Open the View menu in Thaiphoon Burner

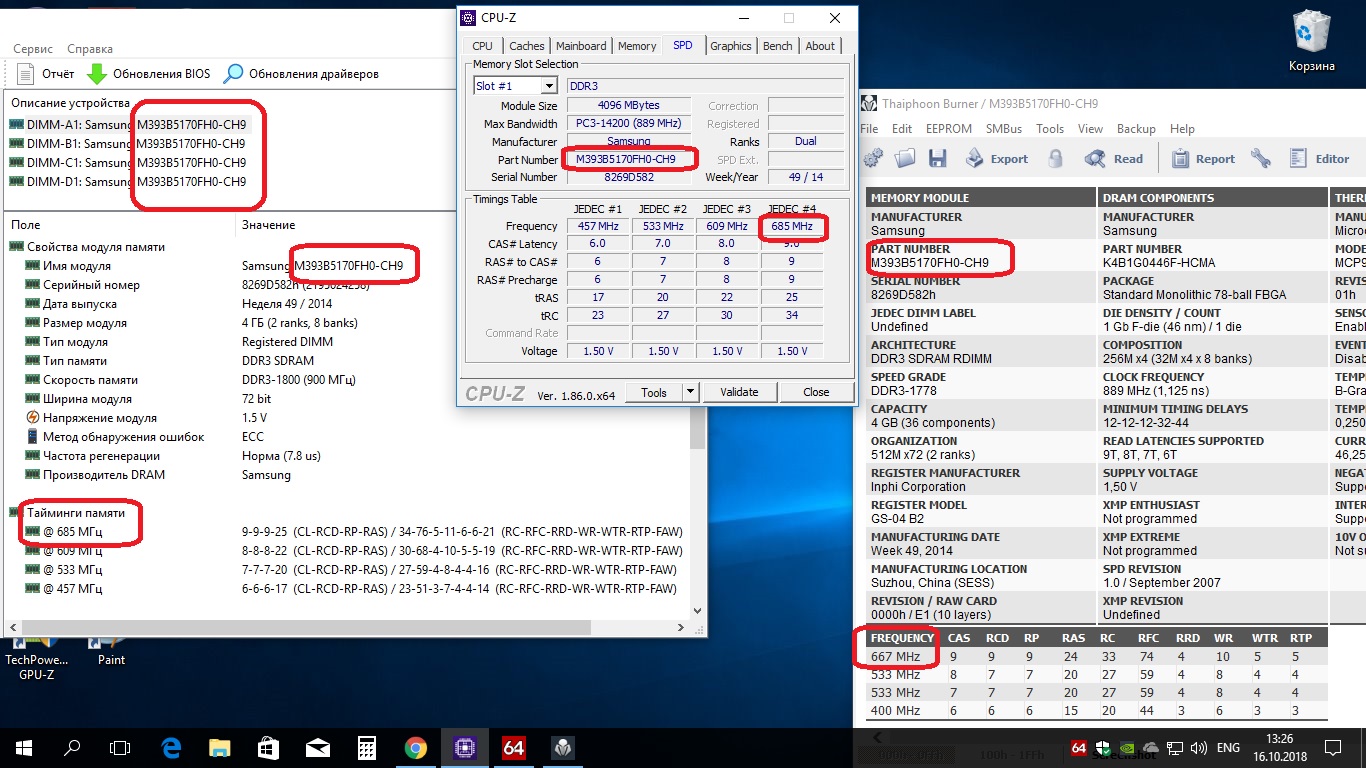[x=1091, y=129]
